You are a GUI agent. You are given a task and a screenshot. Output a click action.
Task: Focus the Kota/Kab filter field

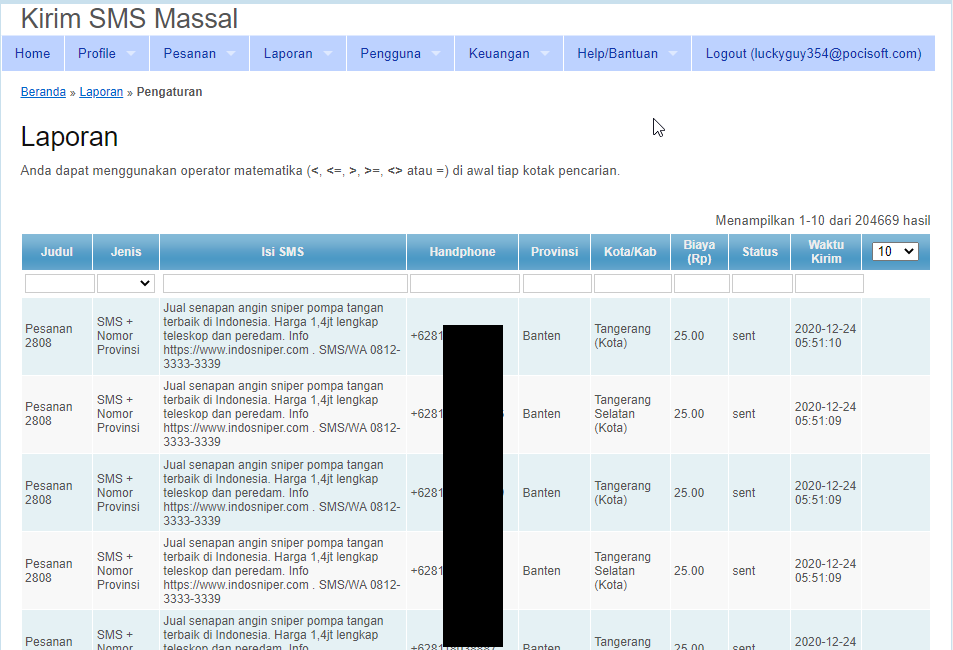[633, 283]
